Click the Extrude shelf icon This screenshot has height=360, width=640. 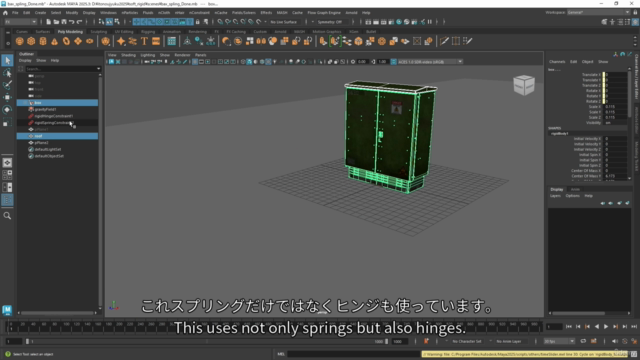coord(323,41)
